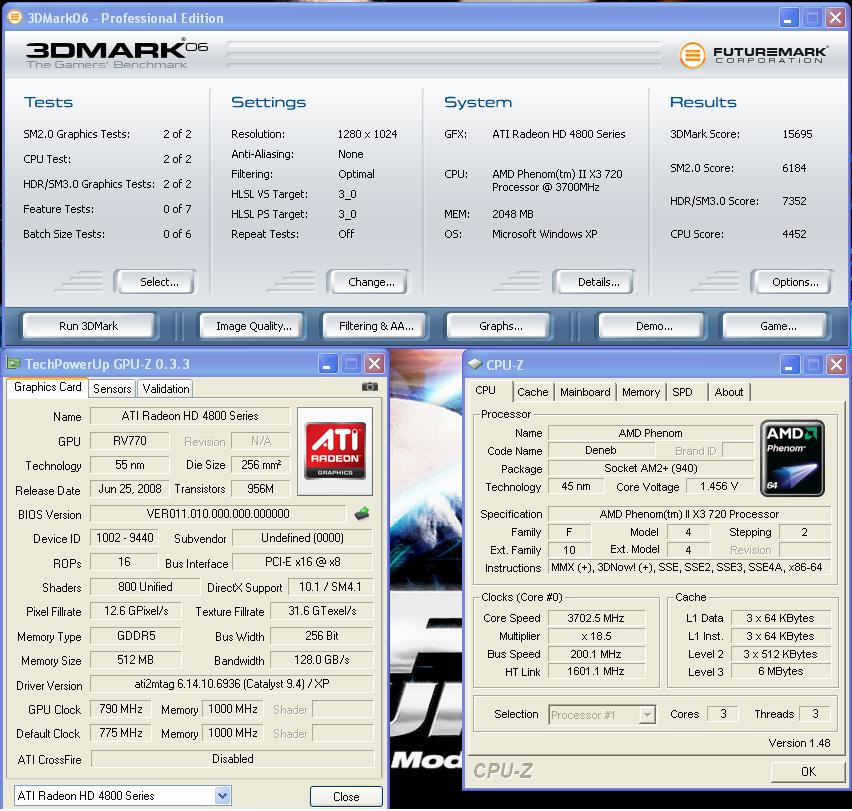This screenshot has width=852, height=811.
Task: Select the Graphics Card tab in GPU-Z
Action: coord(48,387)
